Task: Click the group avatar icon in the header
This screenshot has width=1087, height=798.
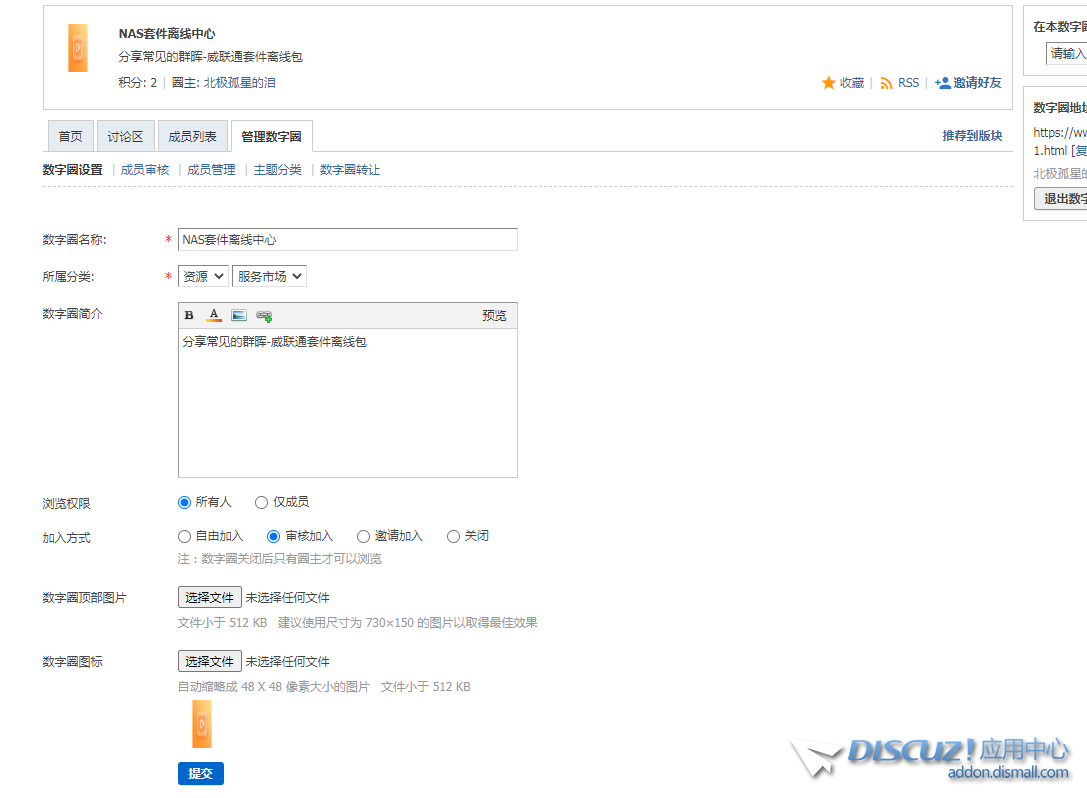Action: [78, 48]
